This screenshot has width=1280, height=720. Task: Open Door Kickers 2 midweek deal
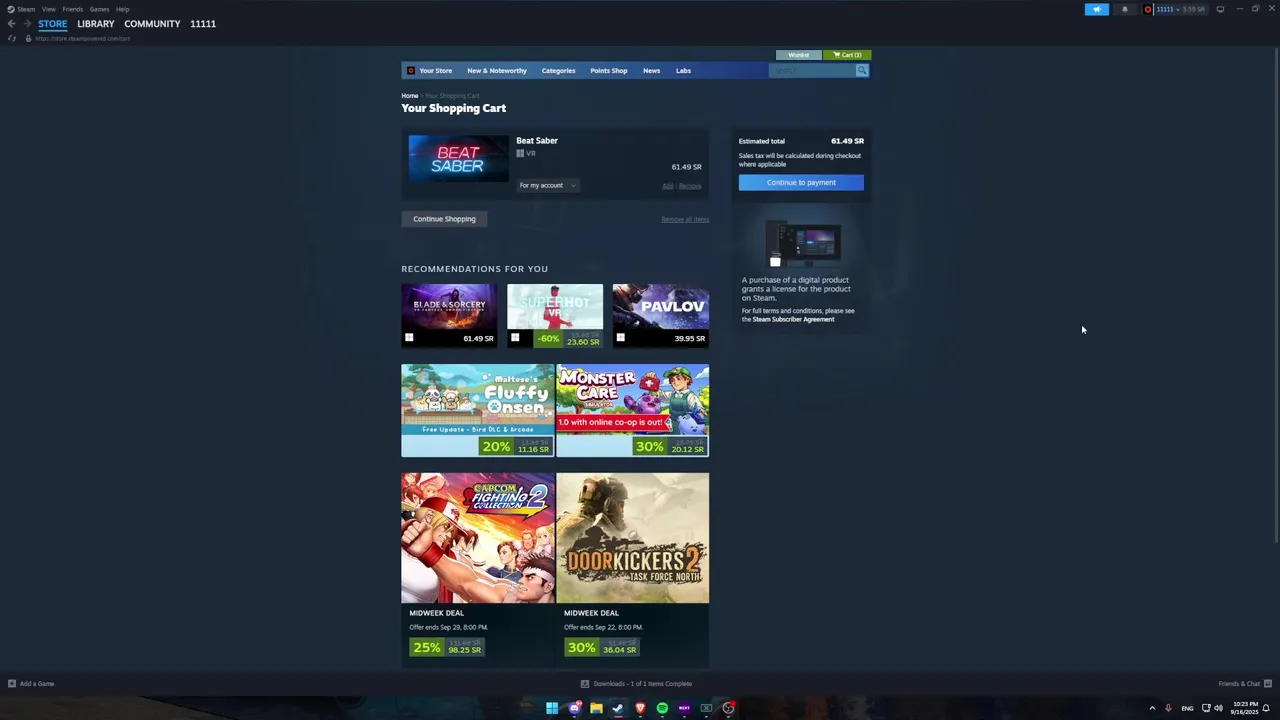pyautogui.click(x=633, y=570)
